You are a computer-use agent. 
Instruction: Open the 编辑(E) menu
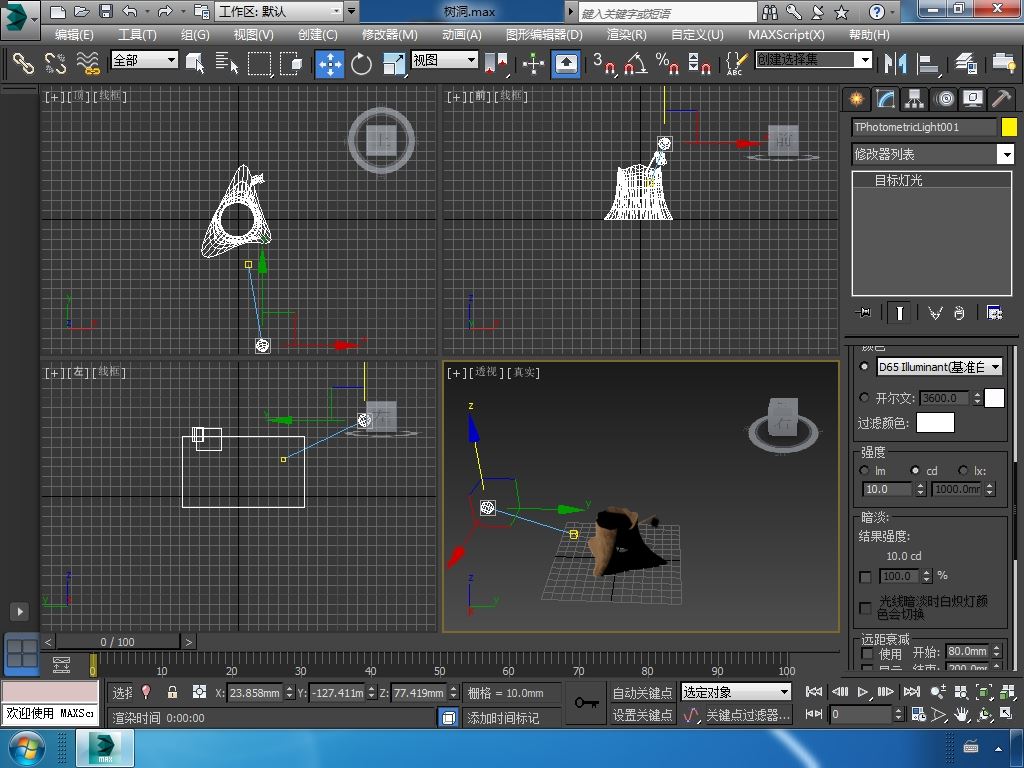click(74, 35)
